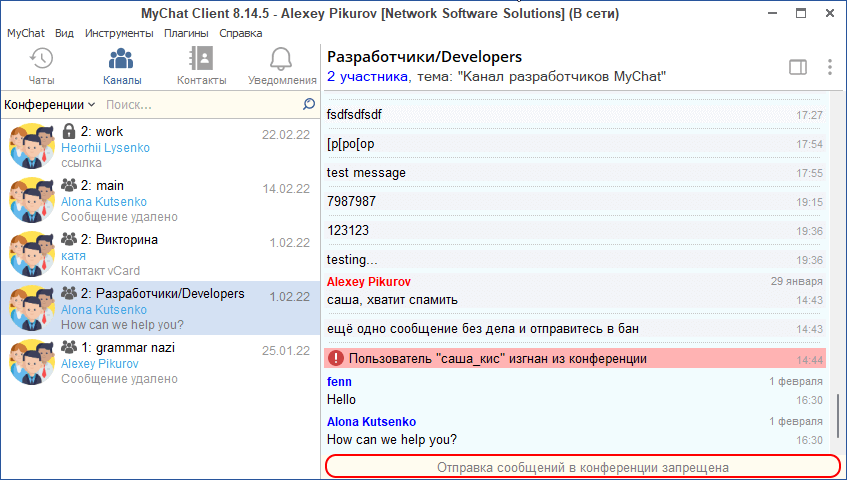Expand the Конференции filter dropdown

(x=49, y=104)
